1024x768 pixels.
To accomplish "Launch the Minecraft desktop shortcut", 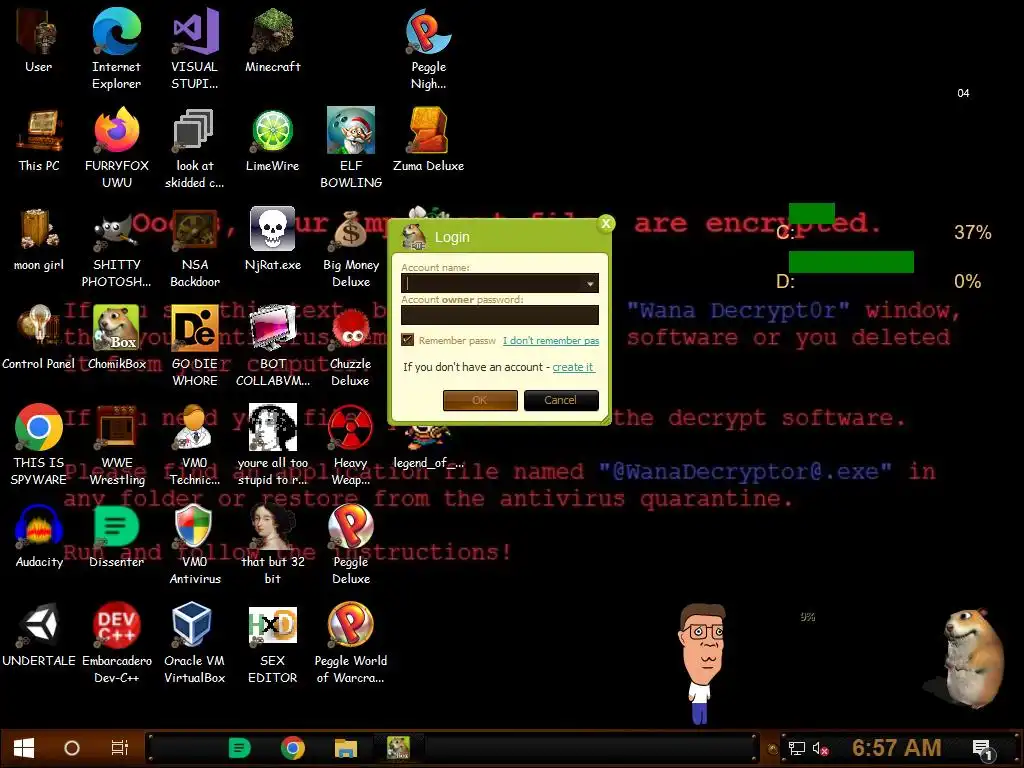I will [x=273, y=40].
